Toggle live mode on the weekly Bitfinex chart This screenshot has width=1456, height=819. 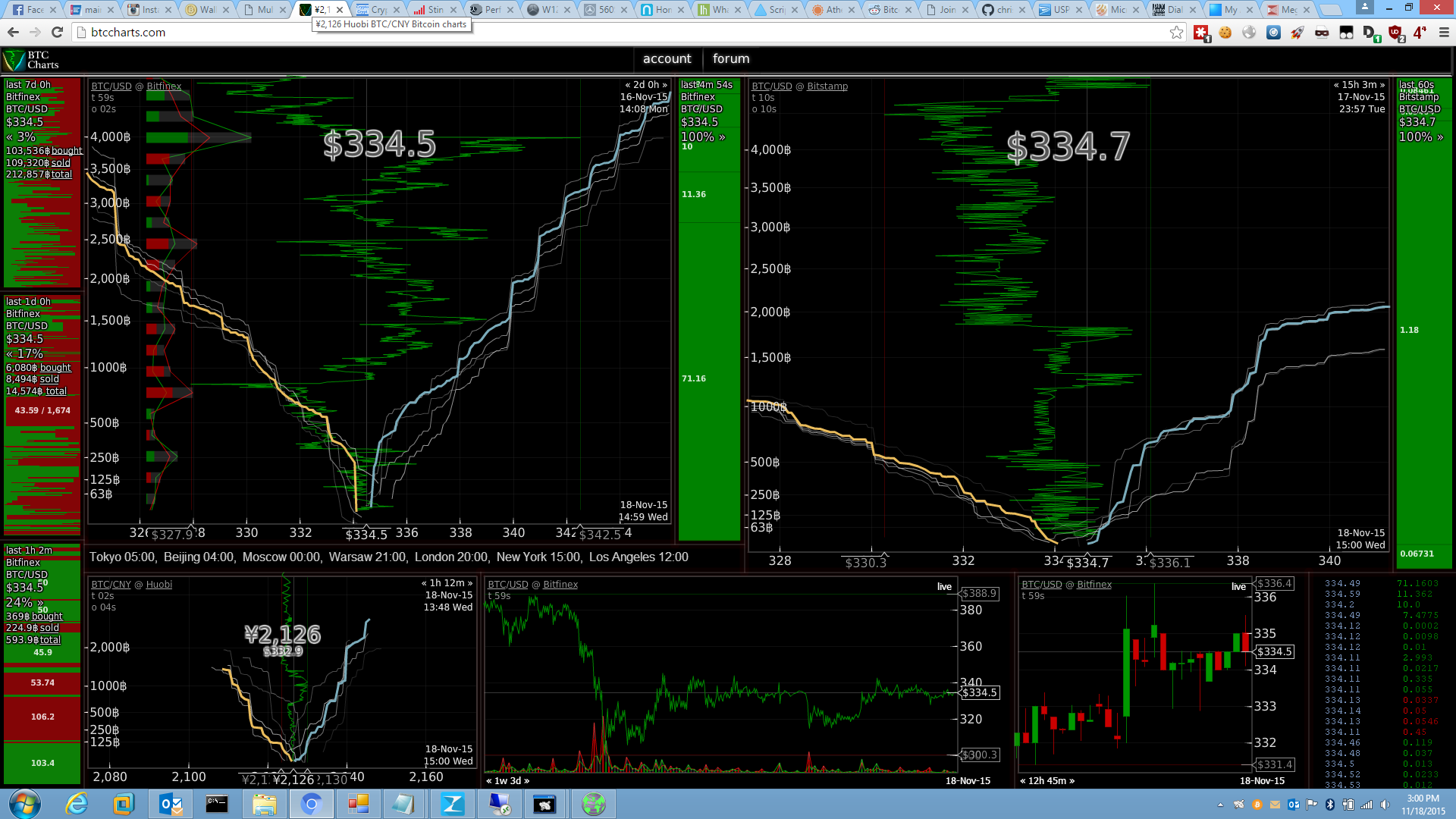tap(944, 587)
